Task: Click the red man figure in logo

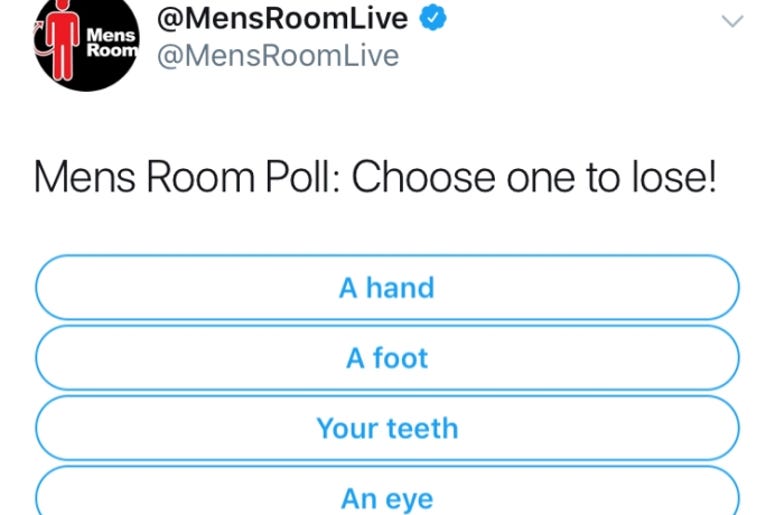Action: (62, 40)
